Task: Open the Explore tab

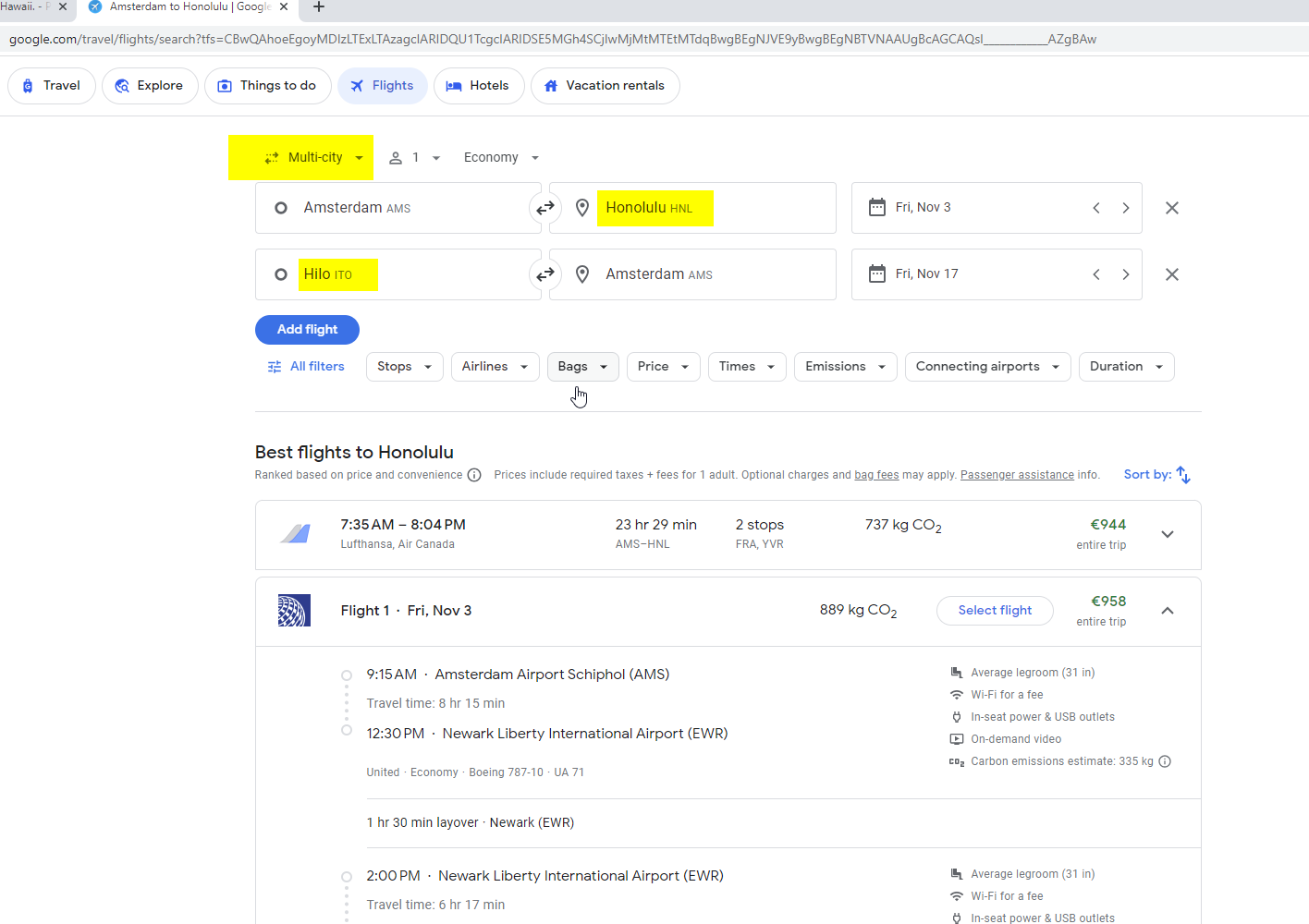Action: tap(150, 86)
